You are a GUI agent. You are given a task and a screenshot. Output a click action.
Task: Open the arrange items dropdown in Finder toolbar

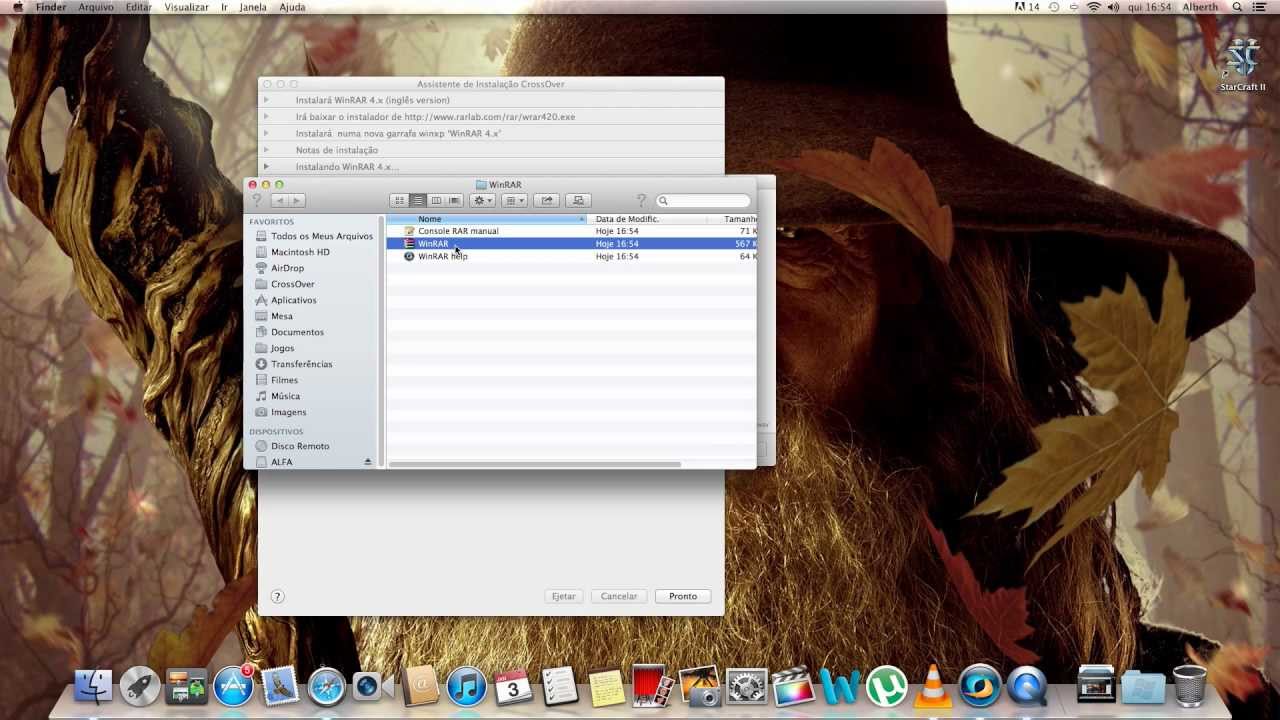click(514, 201)
